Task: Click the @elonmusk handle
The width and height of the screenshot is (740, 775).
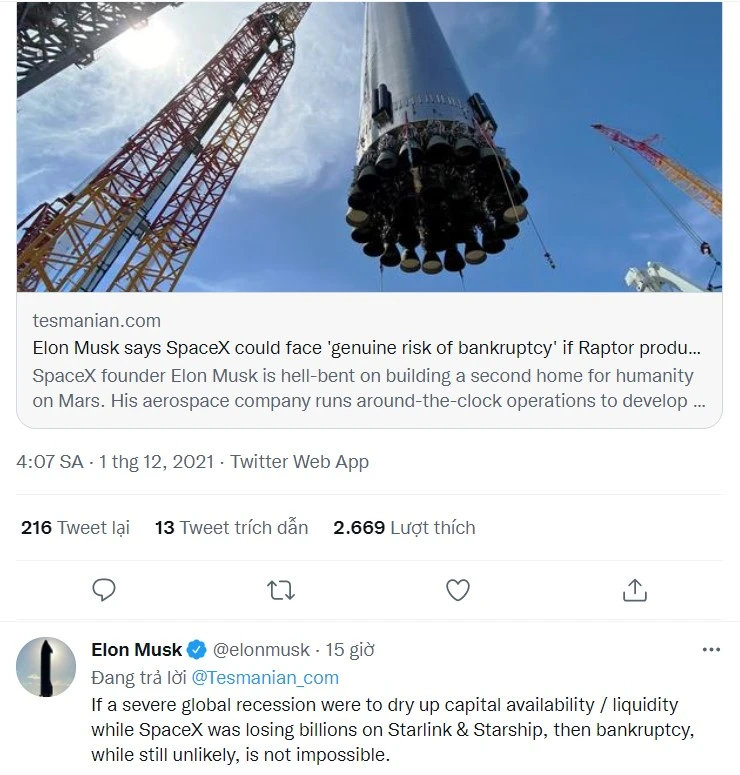Action: click(262, 650)
